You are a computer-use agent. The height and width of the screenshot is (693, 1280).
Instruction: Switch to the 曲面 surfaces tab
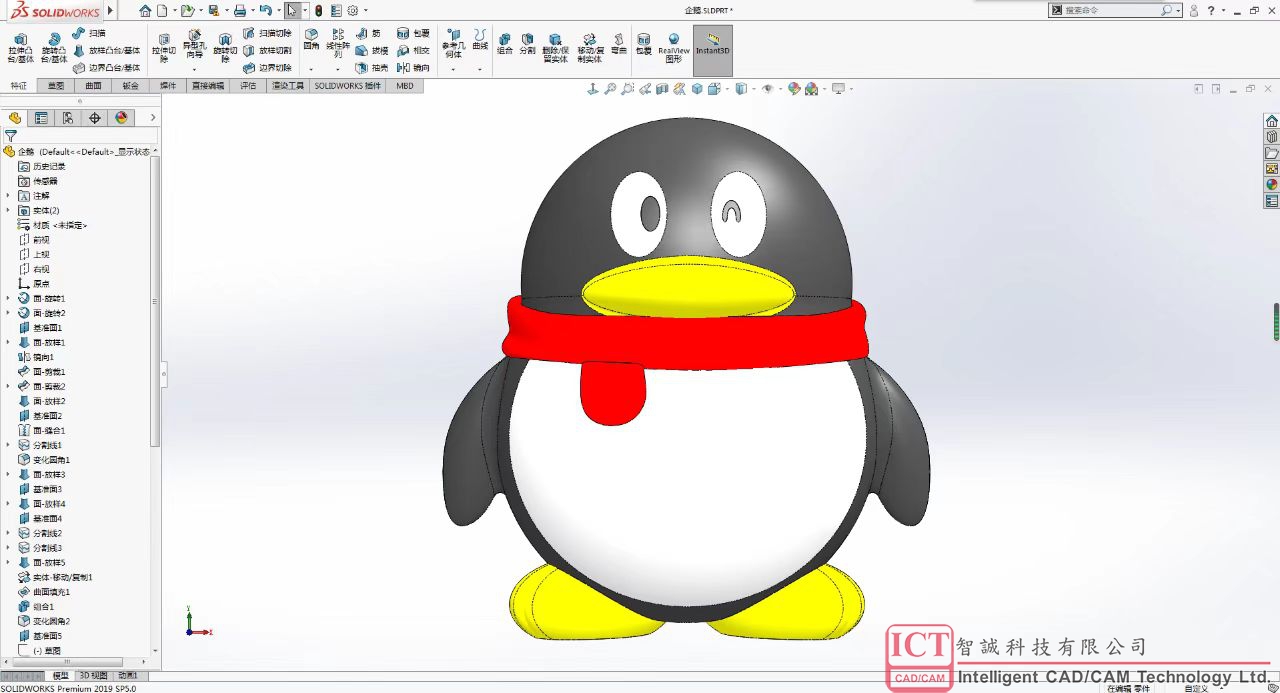[x=93, y=86]
